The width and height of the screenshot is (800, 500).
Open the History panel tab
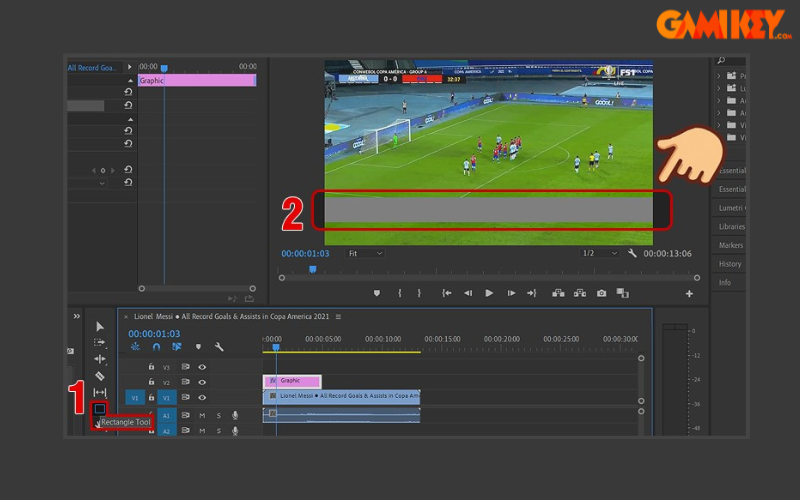[x=730, y=264]
